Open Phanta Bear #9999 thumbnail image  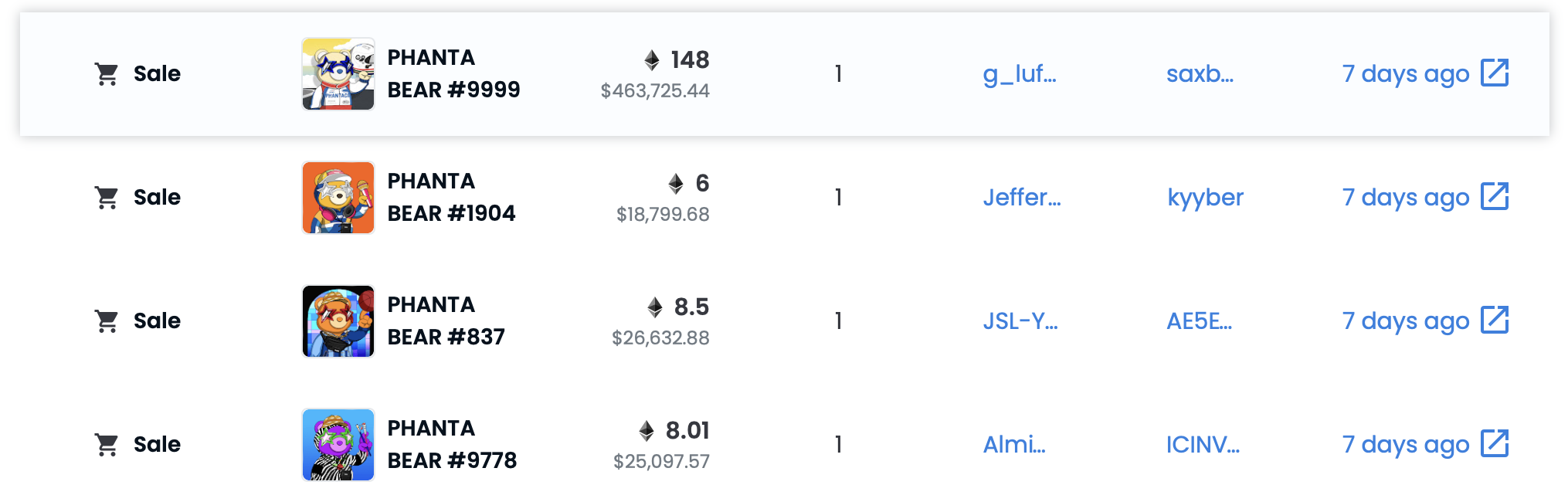pos(338,74)
